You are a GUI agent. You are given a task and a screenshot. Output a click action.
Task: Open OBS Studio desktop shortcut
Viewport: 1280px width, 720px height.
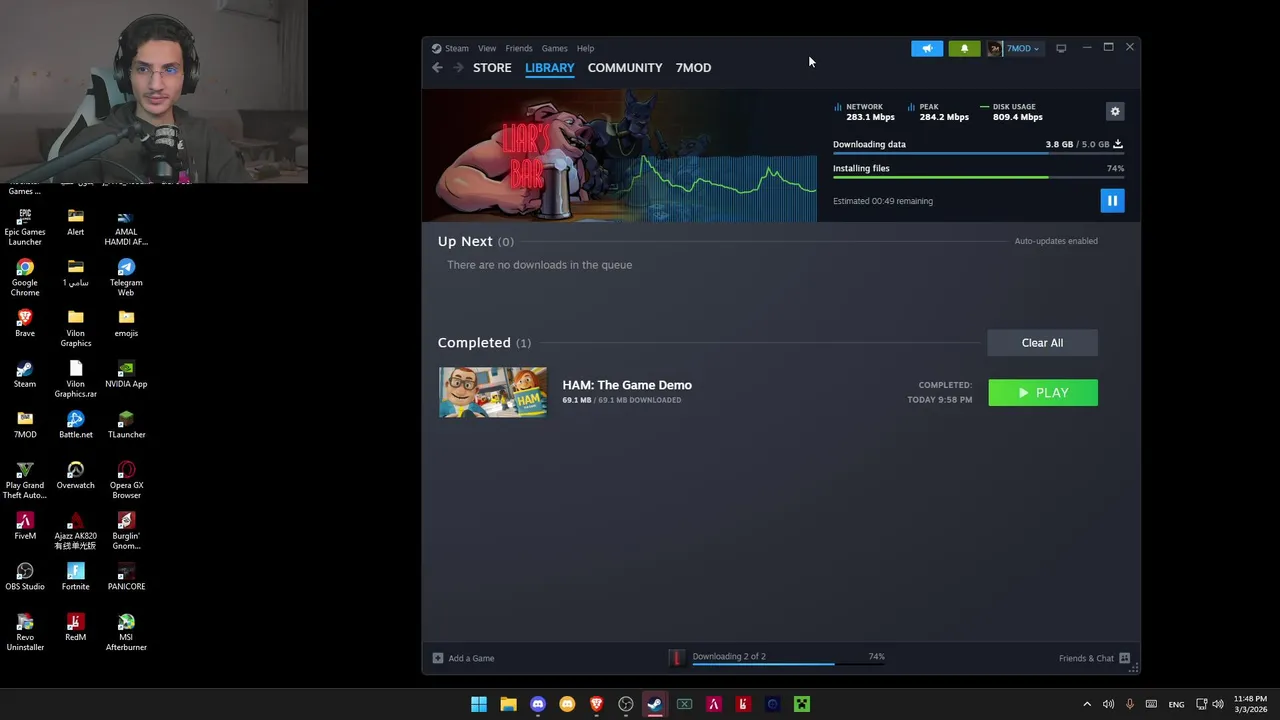pyautogui.click(x=25, y=577)
